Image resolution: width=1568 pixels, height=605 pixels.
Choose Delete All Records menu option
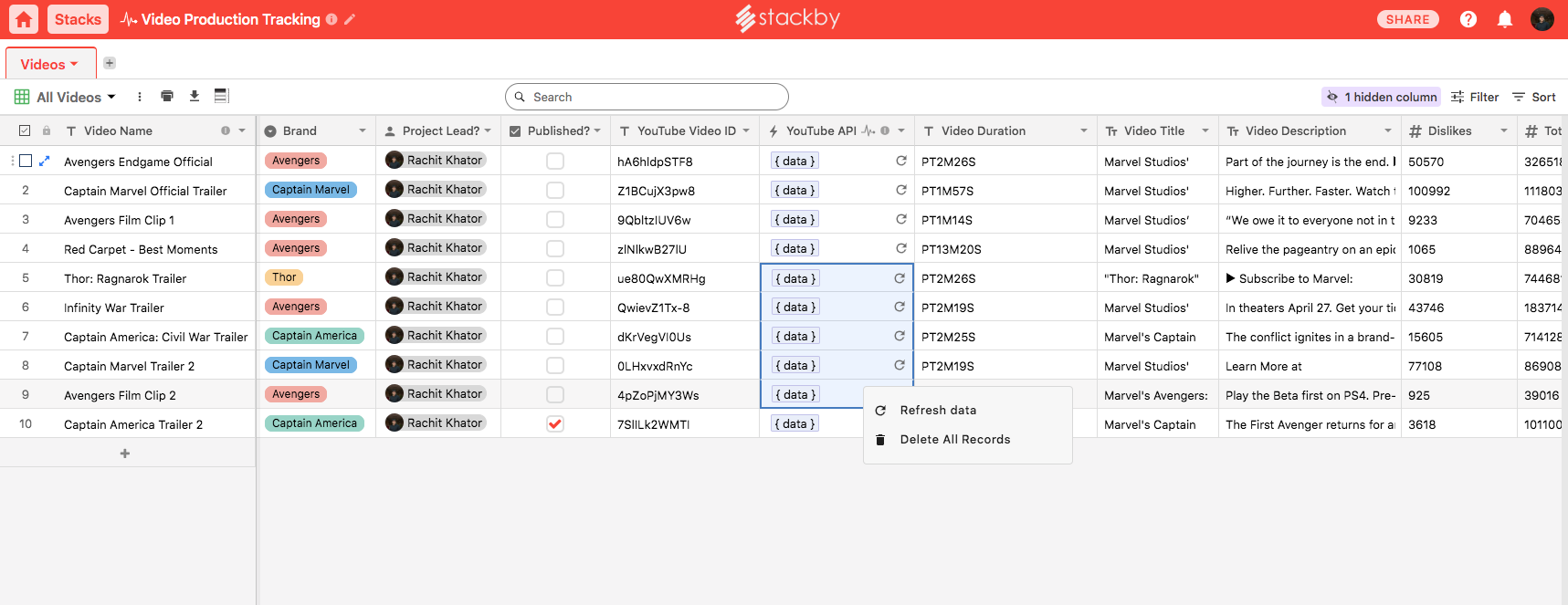coord(954,440)
